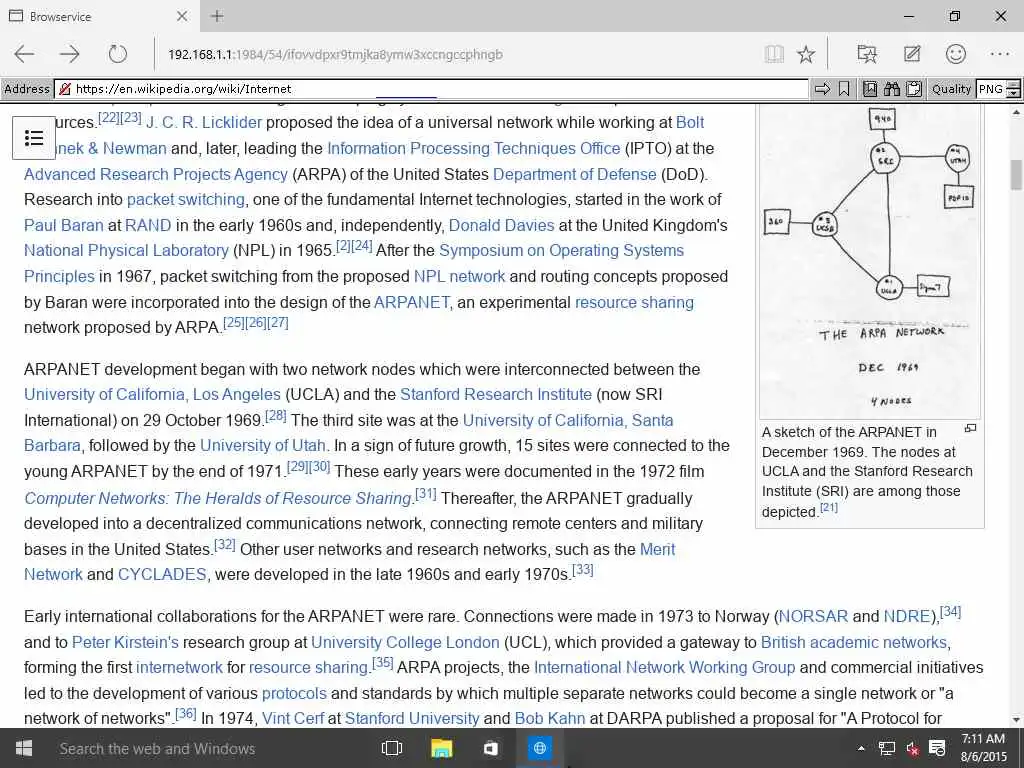Open the Action Center notifications icon
Screen dimensions: 1024x768
click(937, 748)
